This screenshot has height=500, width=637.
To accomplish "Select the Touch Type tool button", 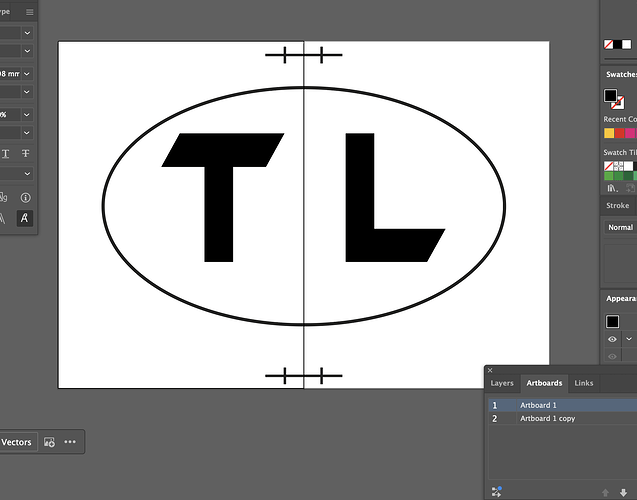I will pyautogui.click(x=24, y=218).
